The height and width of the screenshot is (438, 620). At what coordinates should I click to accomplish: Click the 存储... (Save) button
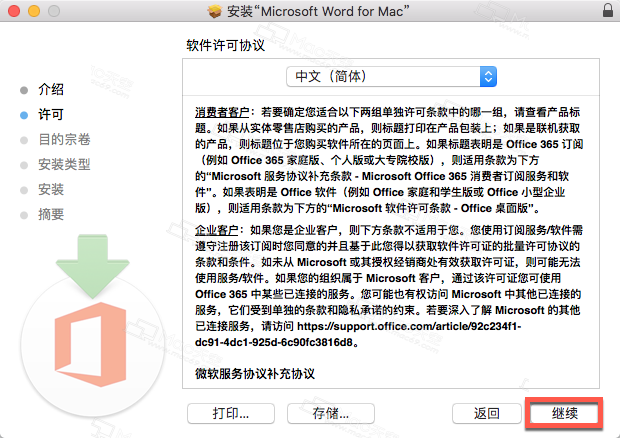click(331, 413)
